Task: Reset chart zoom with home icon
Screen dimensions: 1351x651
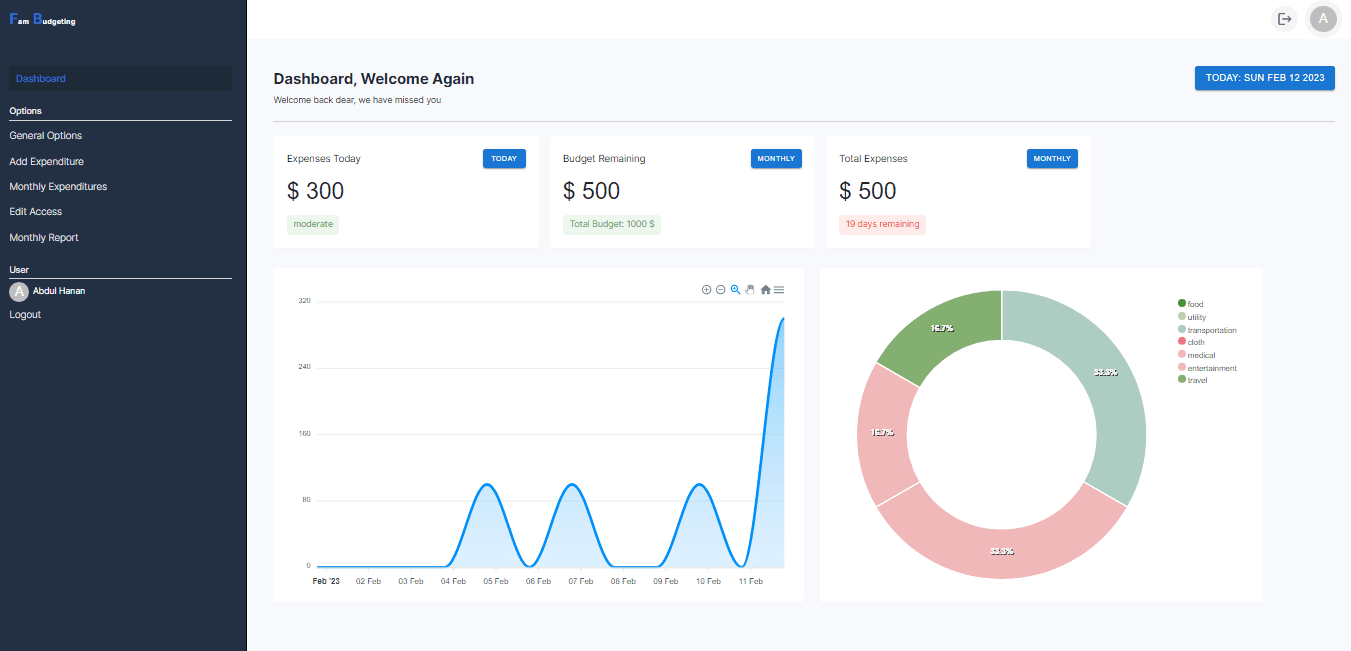Action: 765,290
